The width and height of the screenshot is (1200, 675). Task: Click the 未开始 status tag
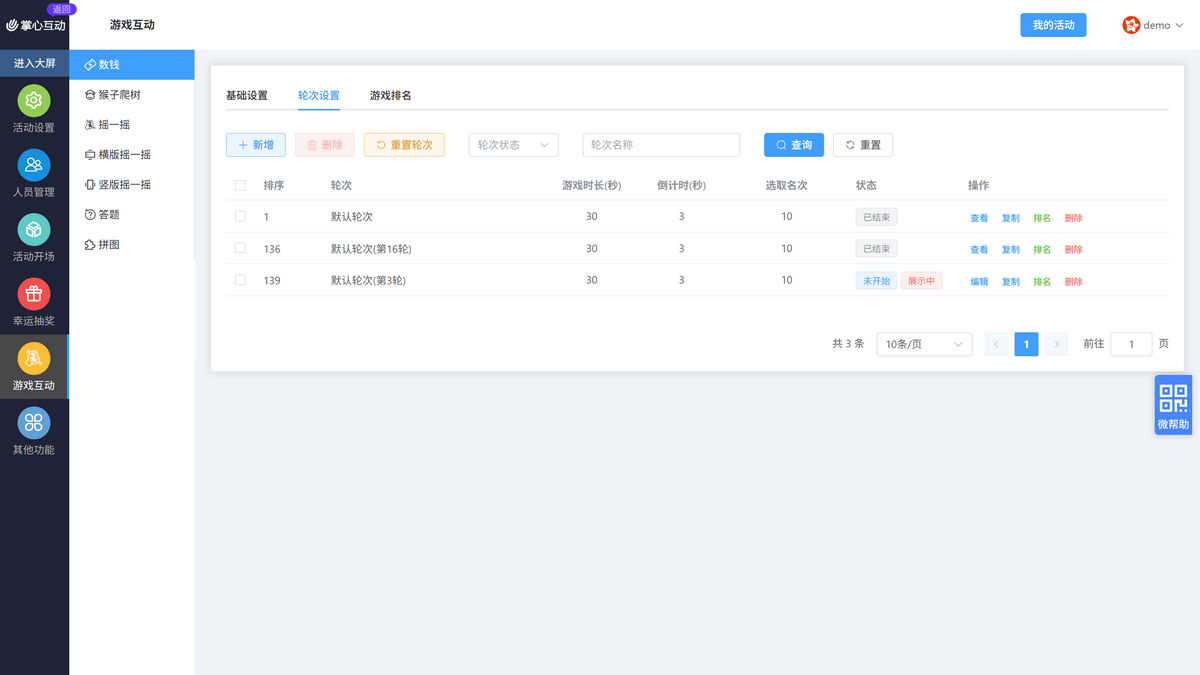[x=876, y=281]
